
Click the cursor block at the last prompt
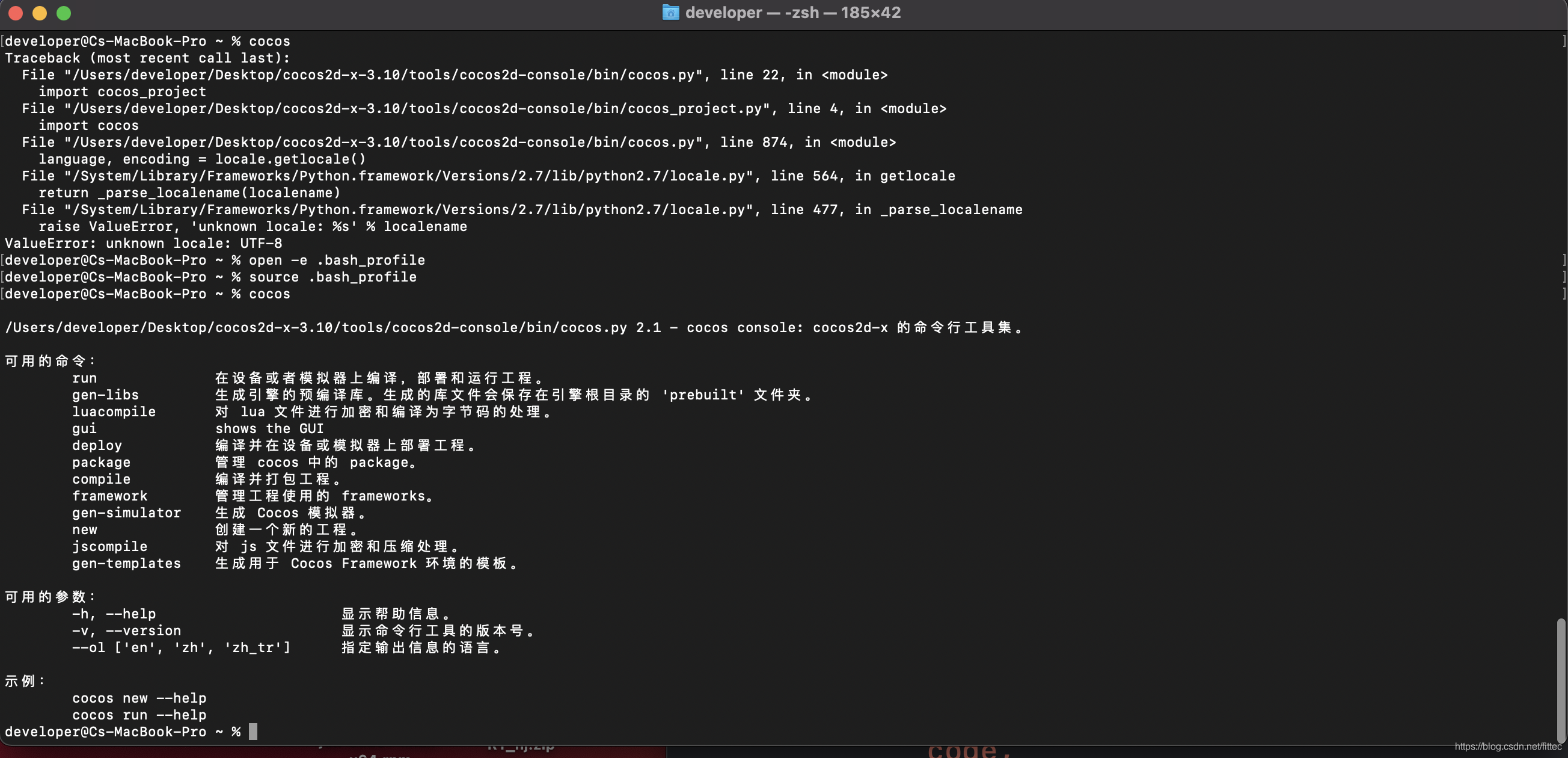click(x=253, y=731)
